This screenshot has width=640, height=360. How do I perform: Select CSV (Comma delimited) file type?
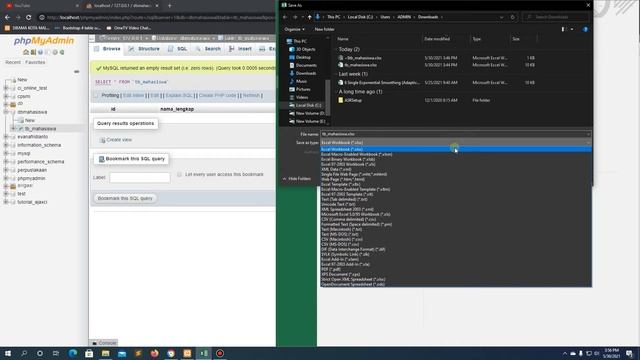(x=456, y=219)
